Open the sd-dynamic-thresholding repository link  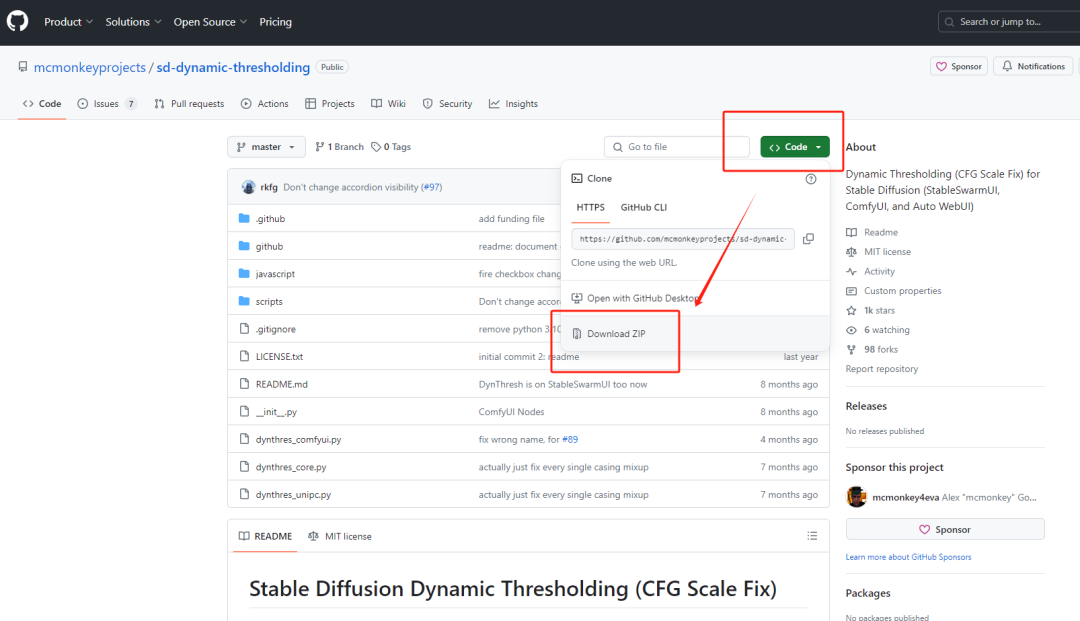coord(233,67)
